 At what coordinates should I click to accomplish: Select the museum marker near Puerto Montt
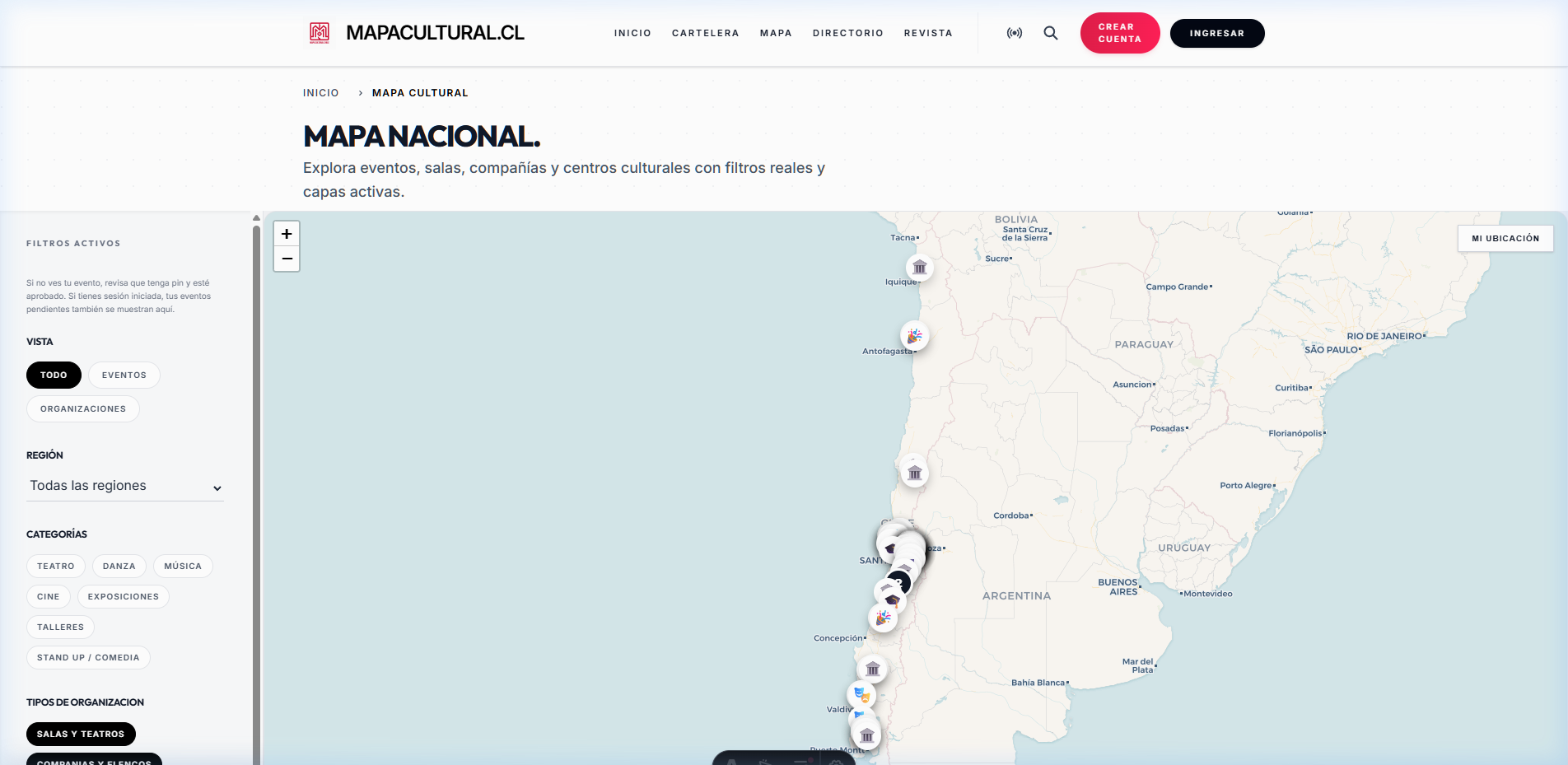(866, 735)
